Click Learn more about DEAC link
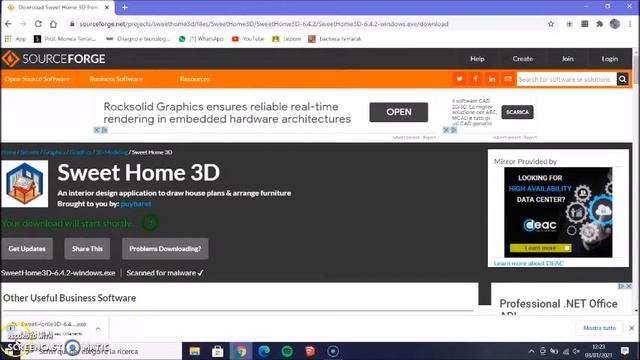 529,263
